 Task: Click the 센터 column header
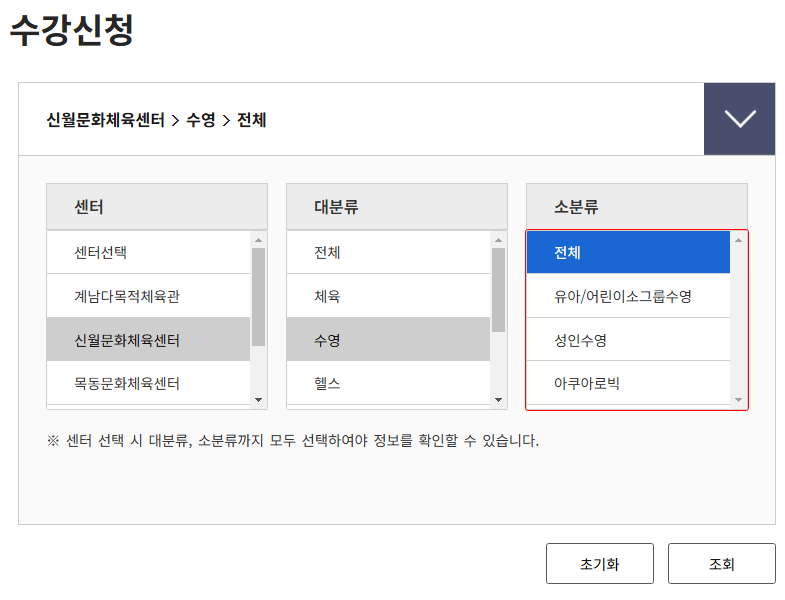[x=157, y=206]
